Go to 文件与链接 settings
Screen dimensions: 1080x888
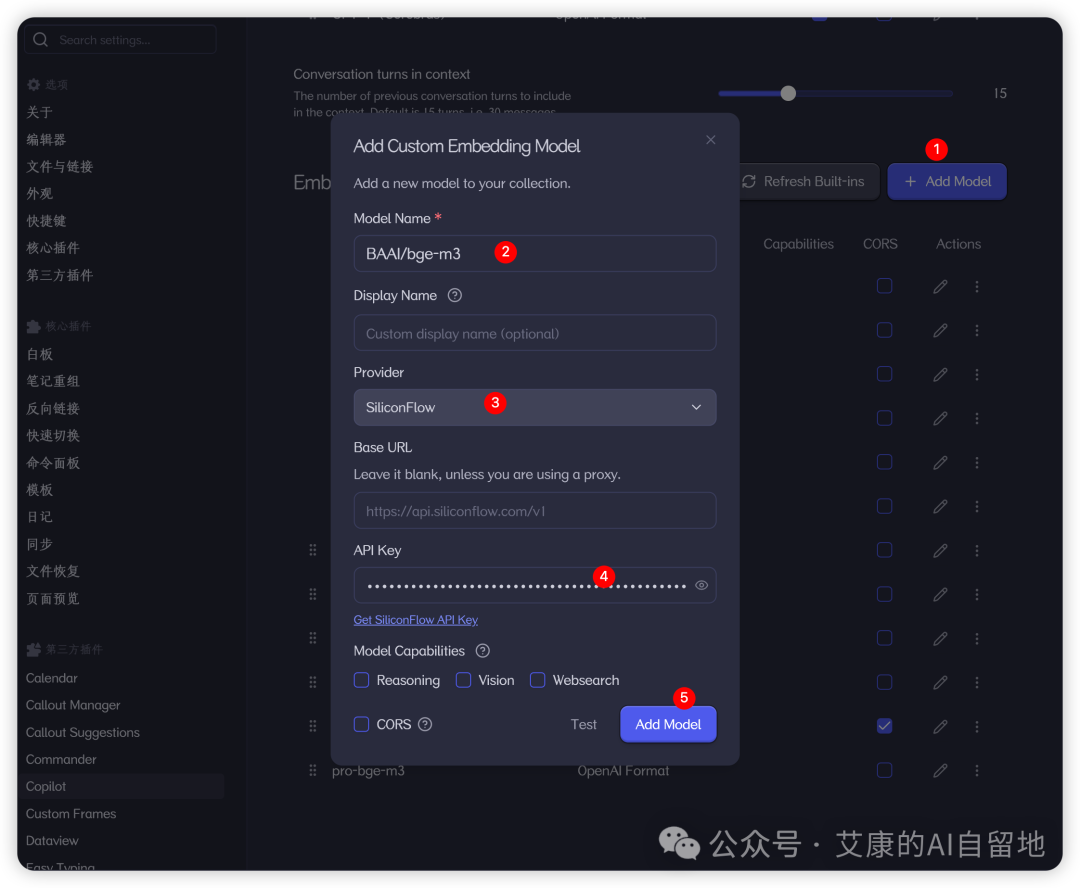(x=59, y=167)
